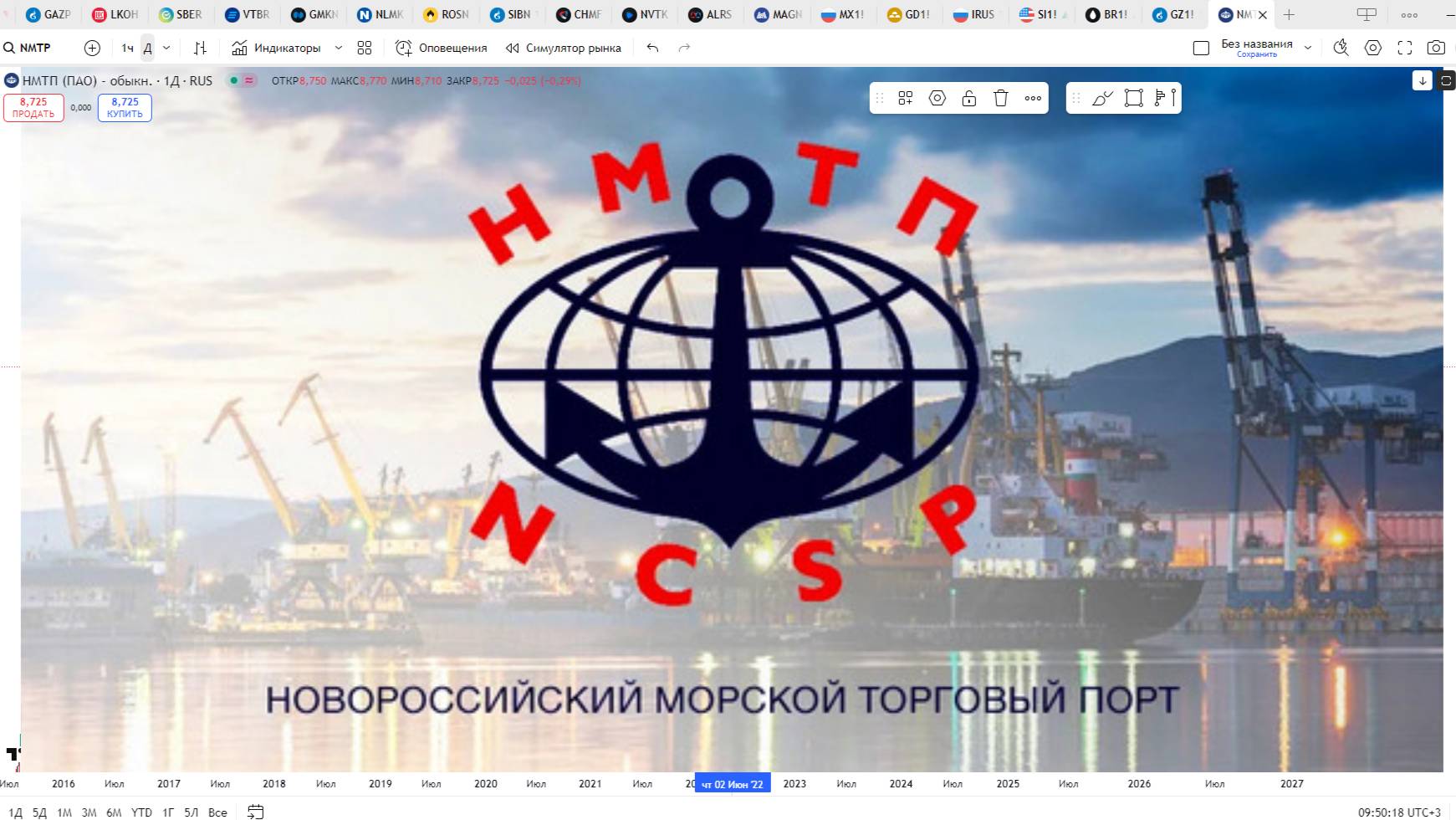This screenshot has width=1456, height=820.
Task: Select the Д daily timeframe
Action: click(x=147, y=48)
